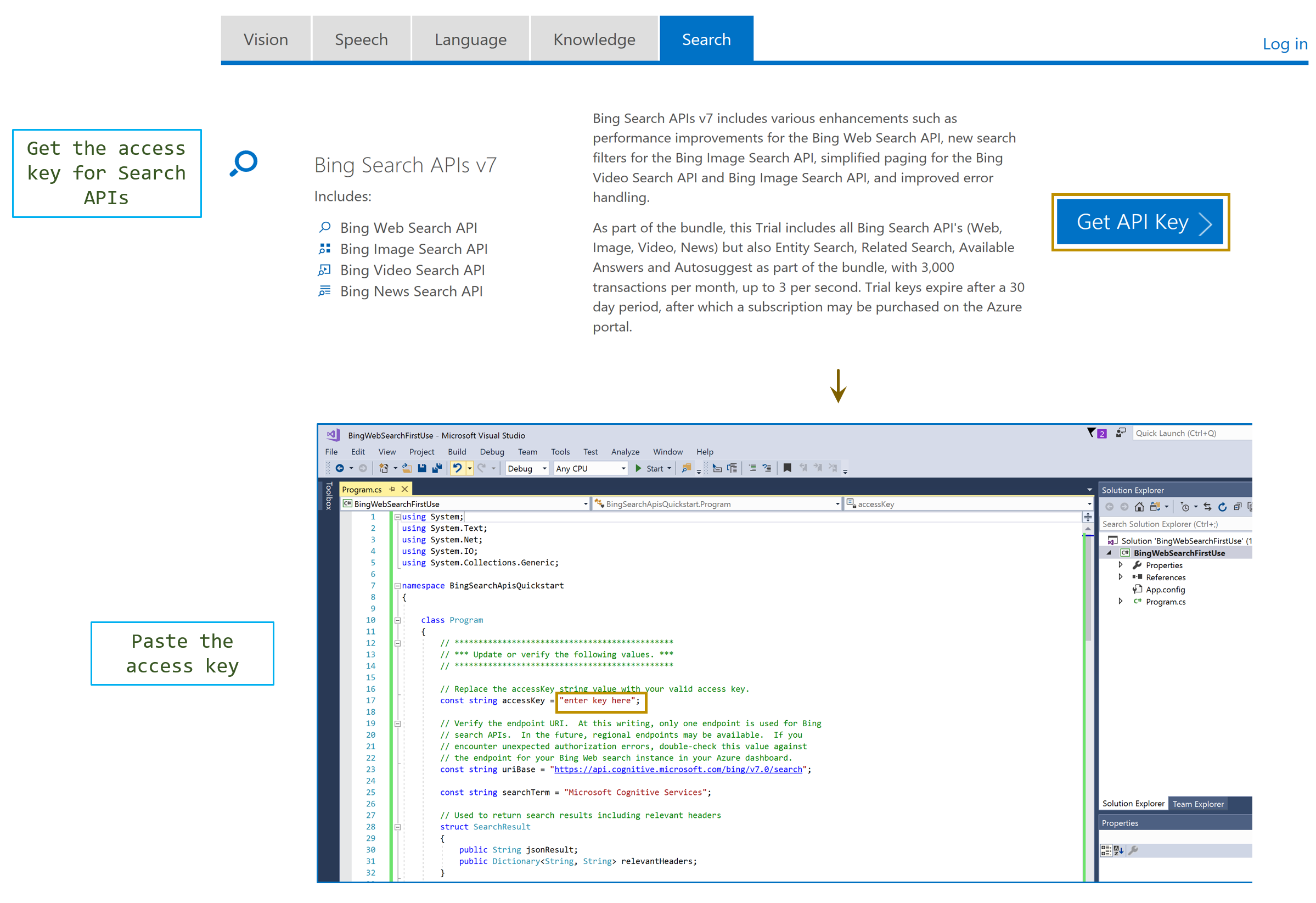Click the Get API Key button
The height and width of the screenshot is (903, 1316).
click(1140, 222)
